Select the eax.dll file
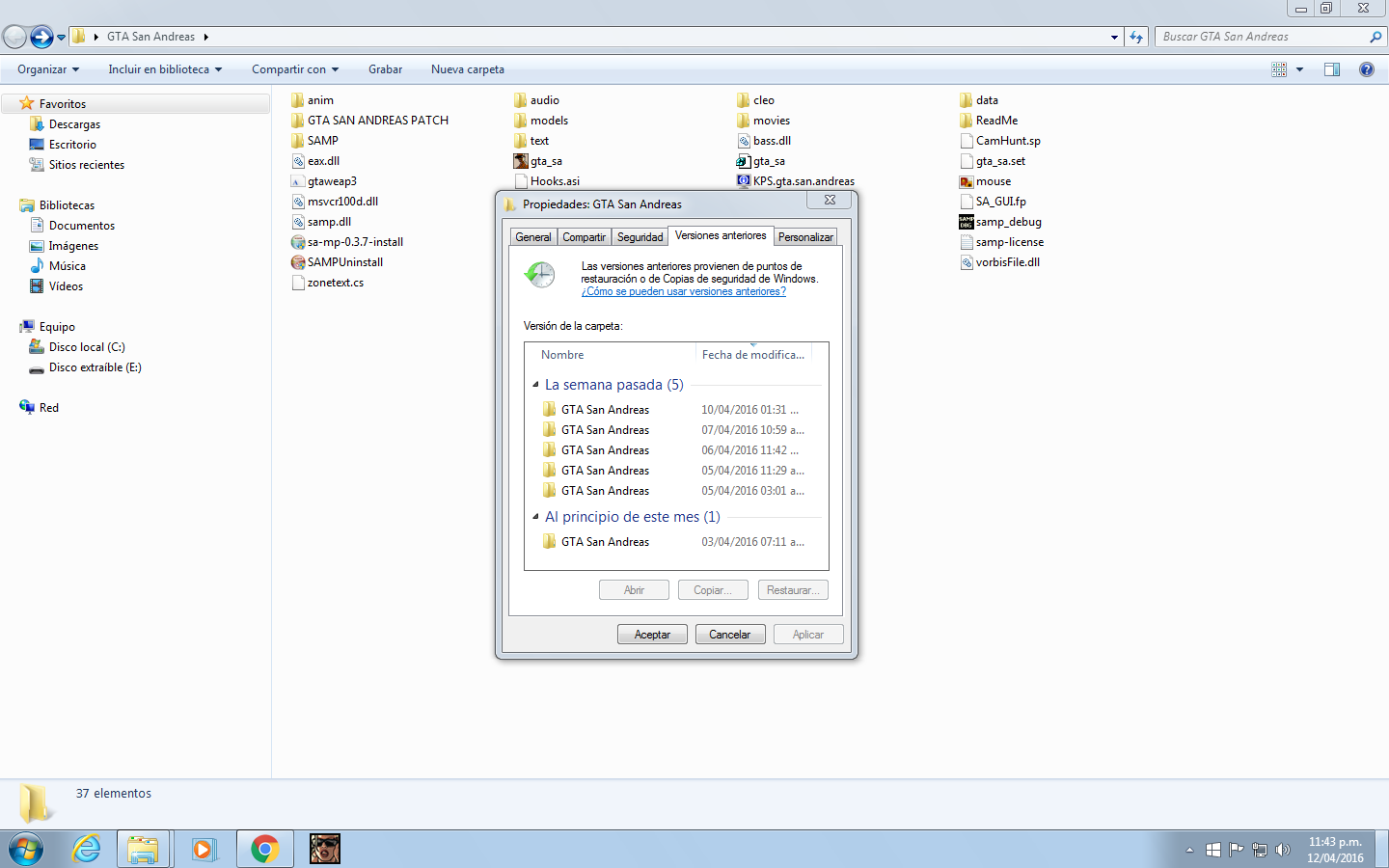 pos(315,161)
